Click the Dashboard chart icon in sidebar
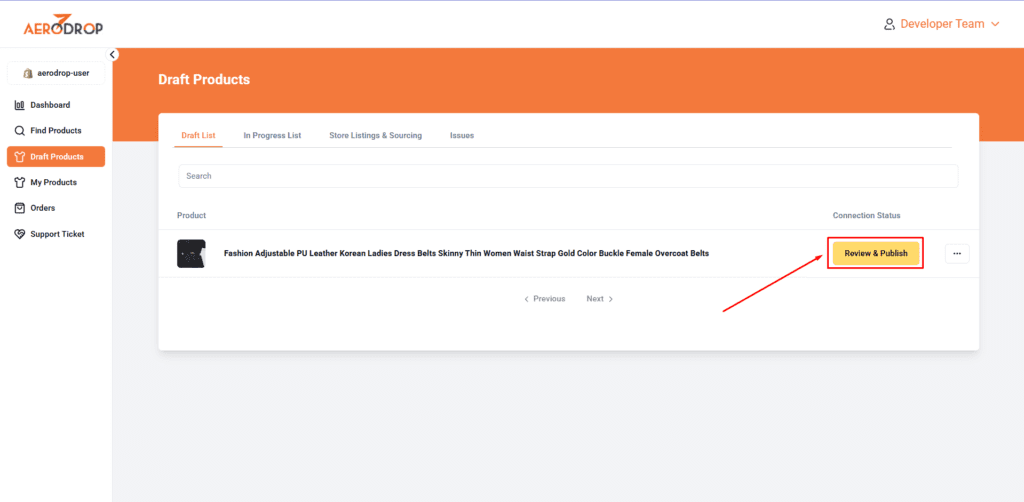Image resolution: width=1024 pixels, height=502 pixels. (x=20, y=105)
